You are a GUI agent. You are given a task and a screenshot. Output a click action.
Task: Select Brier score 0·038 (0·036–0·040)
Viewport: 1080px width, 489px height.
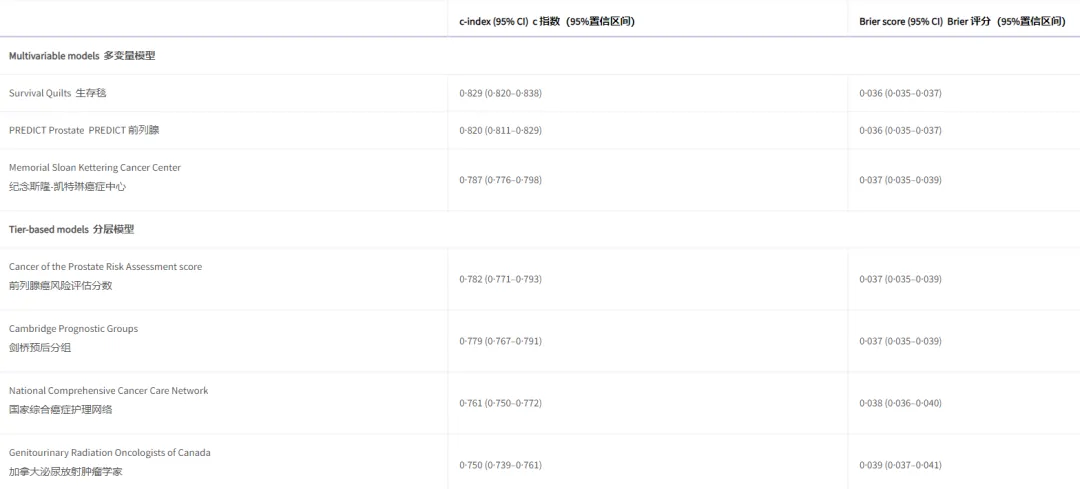900,403
